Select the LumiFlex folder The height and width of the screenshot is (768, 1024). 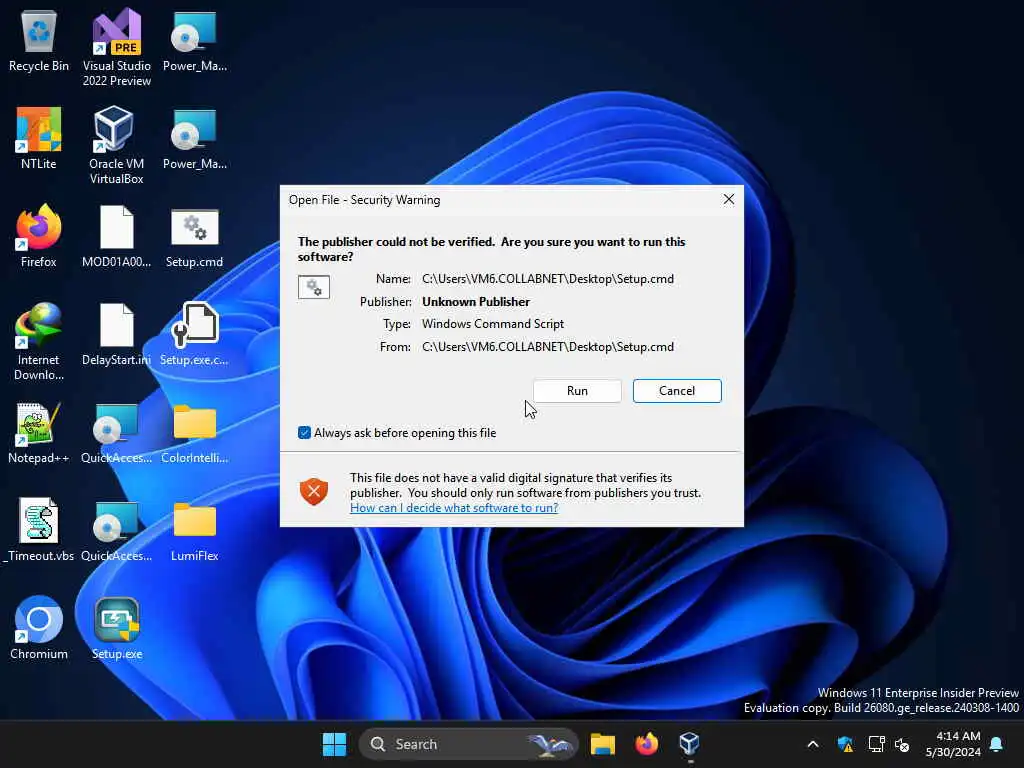195,530
